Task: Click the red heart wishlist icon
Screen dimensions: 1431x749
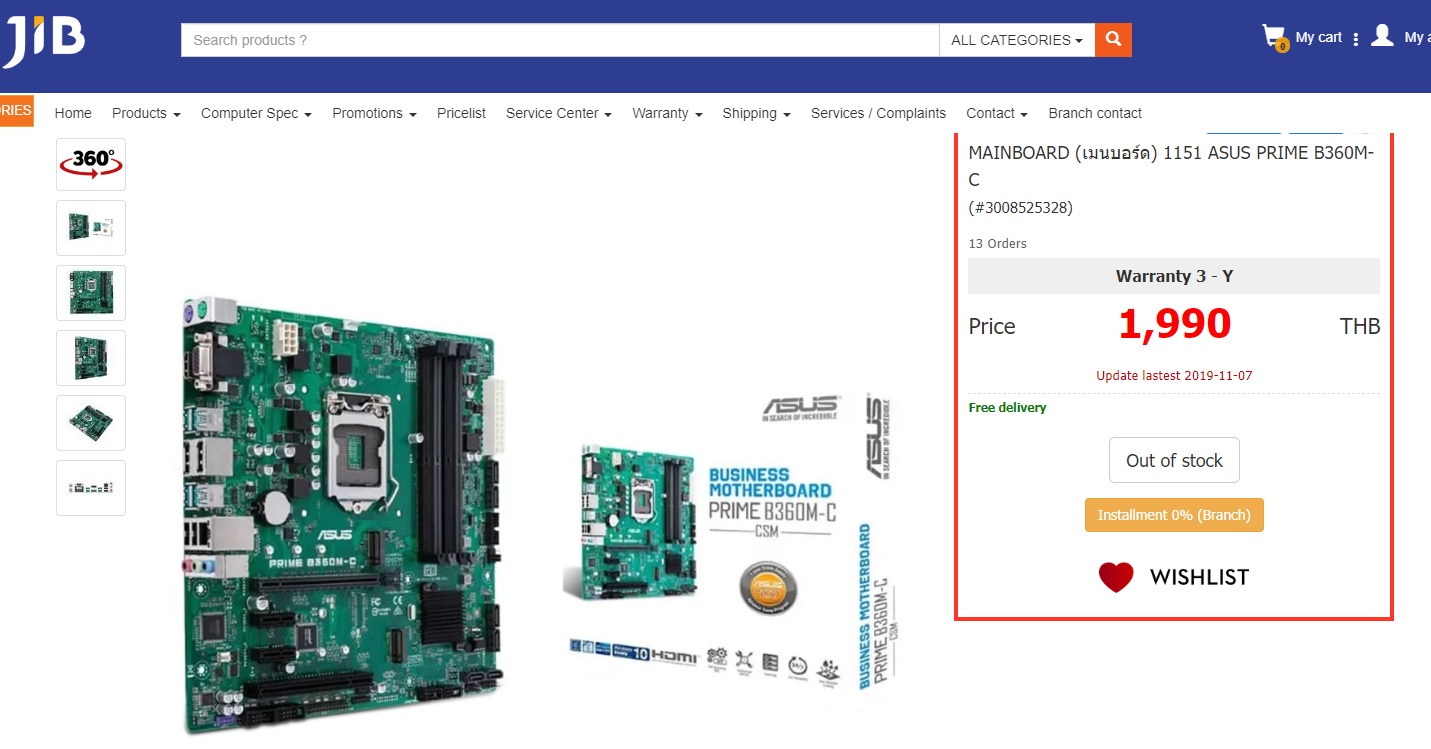Action: coord(1116,577)
